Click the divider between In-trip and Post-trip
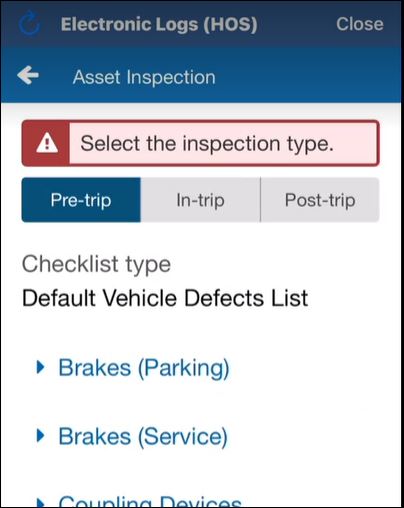The image size is (404, 508). point(260,200)
